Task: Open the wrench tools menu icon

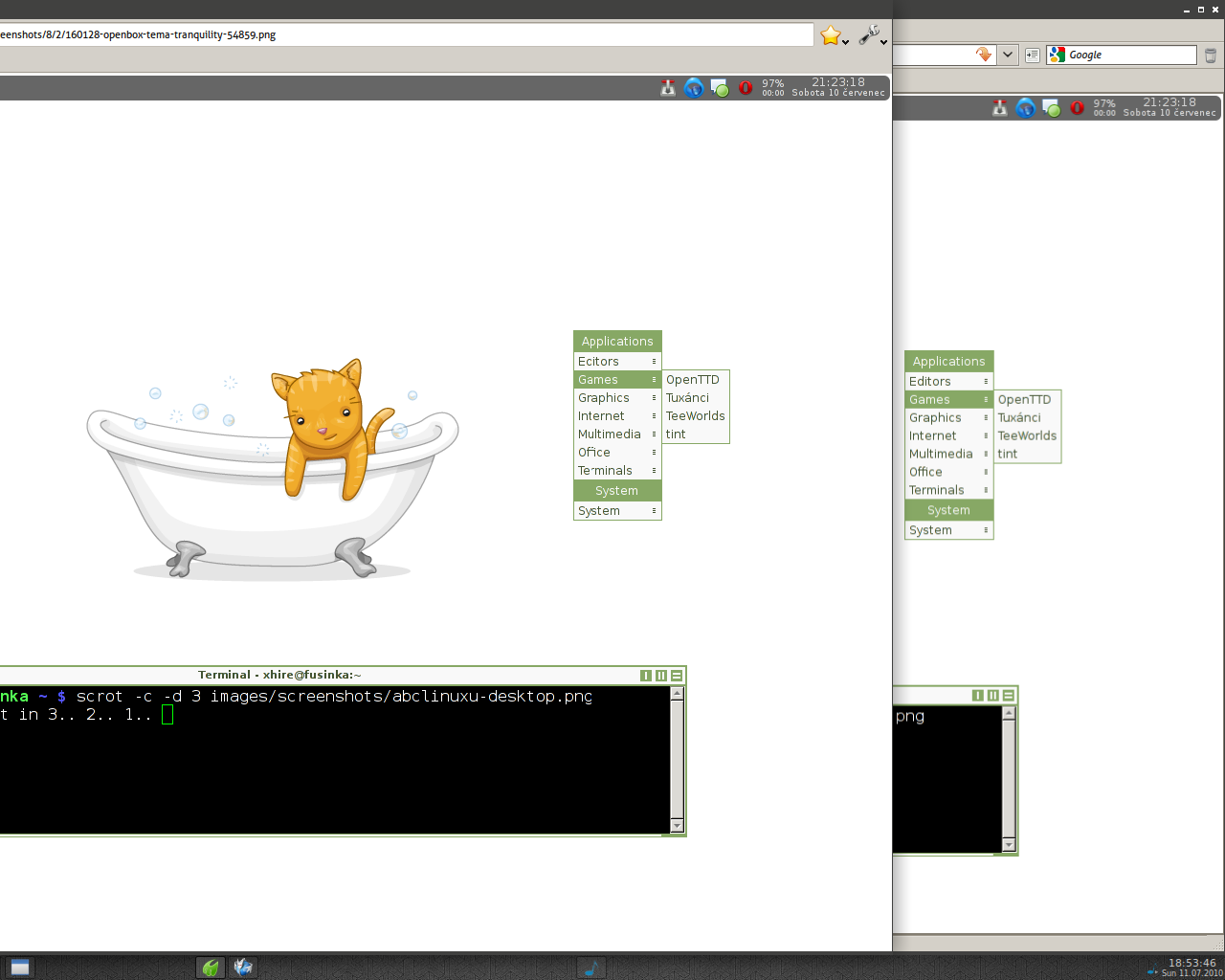Action: (x=869, y=35)
